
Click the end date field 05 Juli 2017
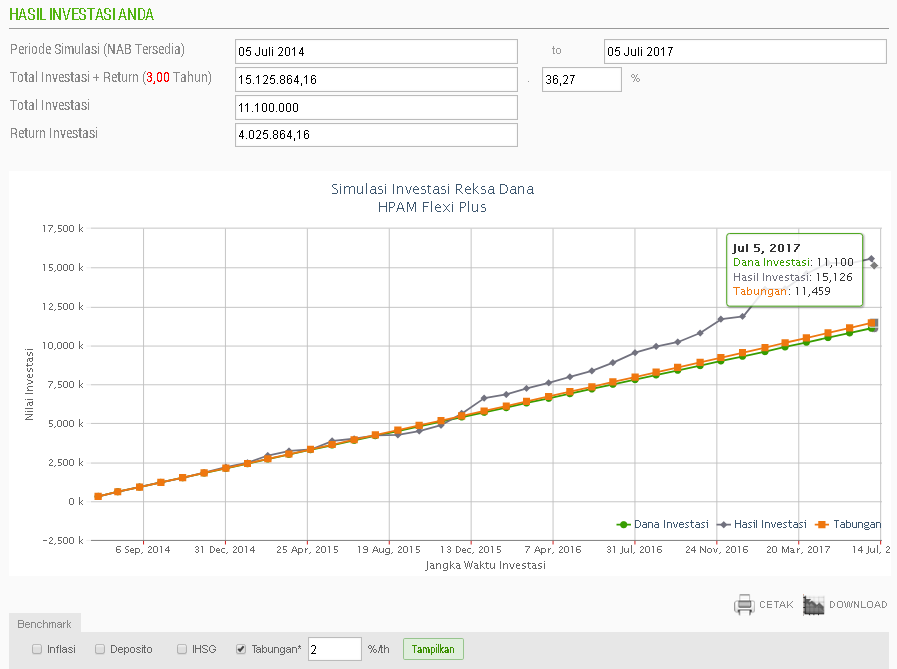745,51
